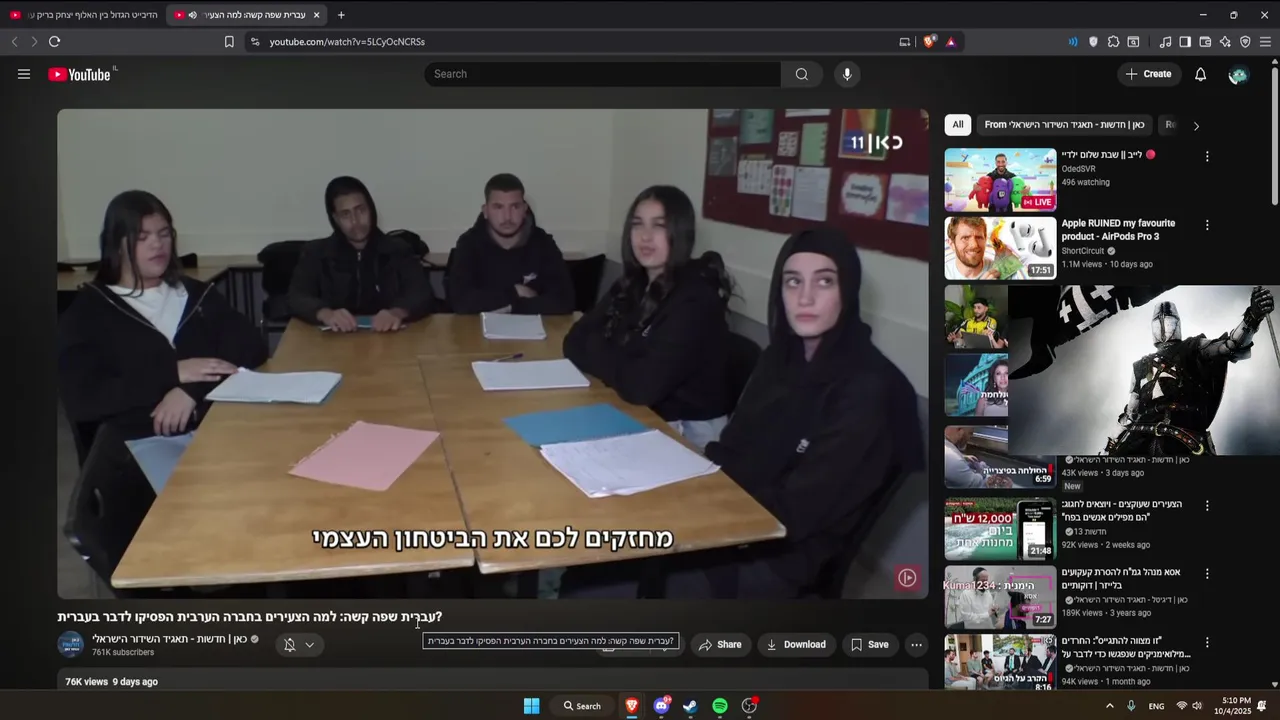Click the URL in the address bar

tap(347, 42)
